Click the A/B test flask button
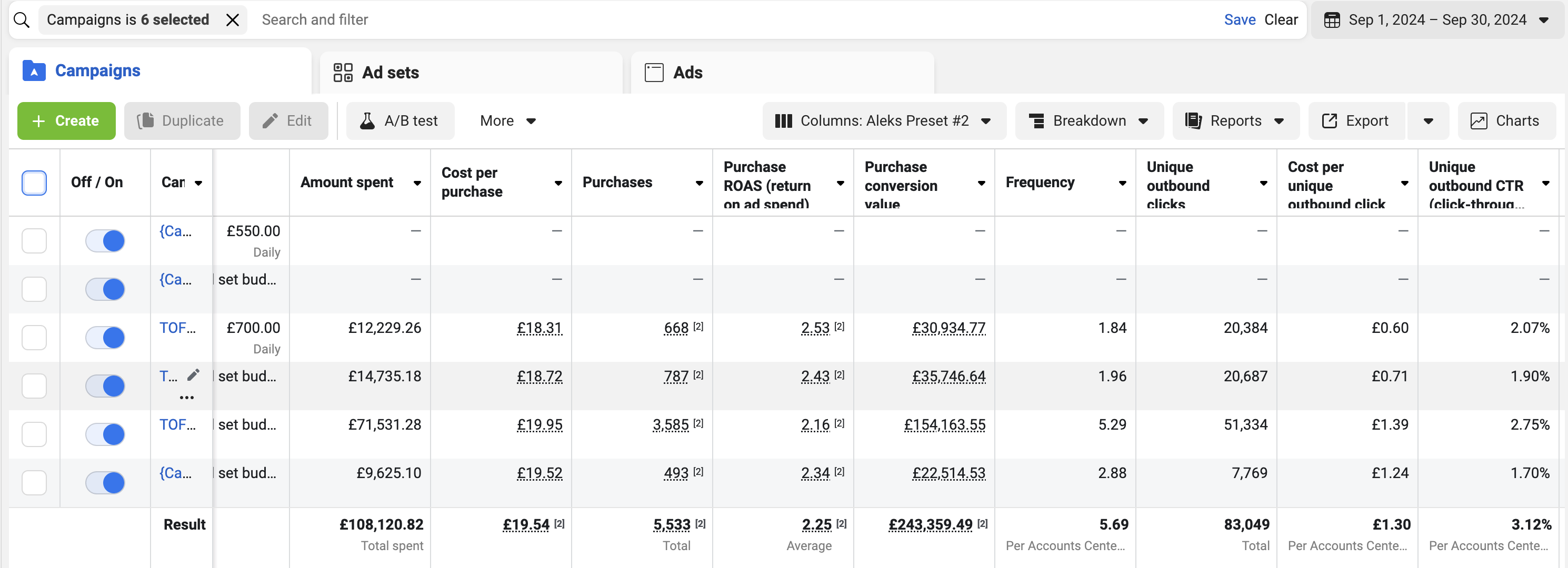Screen dimensions: 1568x568 [x=400, y=121]
